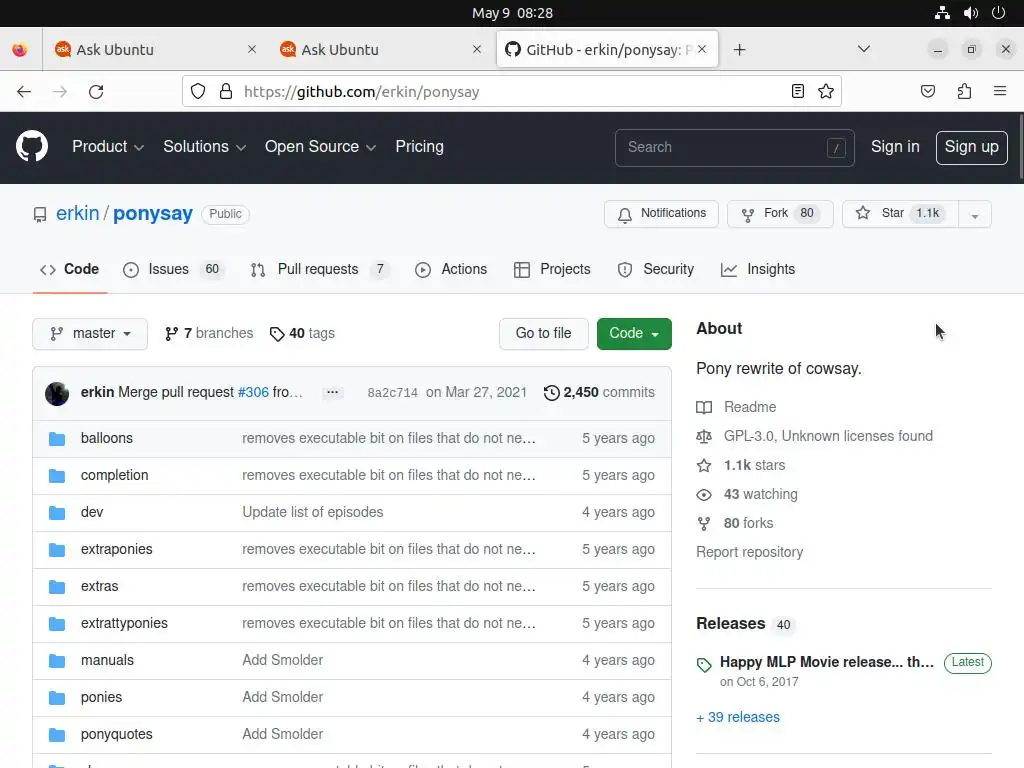Open the Pull requests tab
The width and height of the screenshot is (1024, 768).
click(319, 270)
